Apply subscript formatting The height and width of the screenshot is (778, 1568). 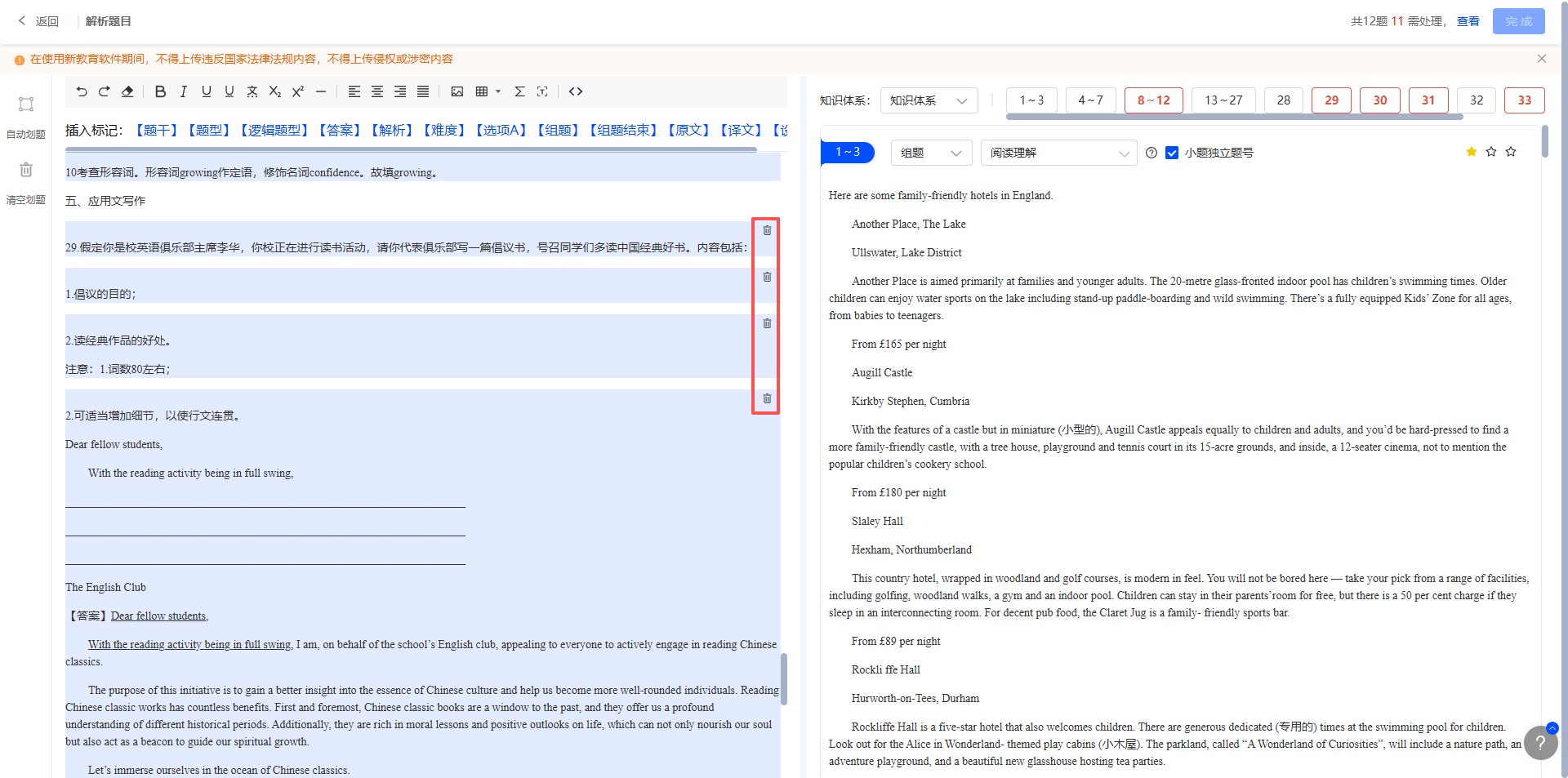pyautogui.click(x=275, y=91)
